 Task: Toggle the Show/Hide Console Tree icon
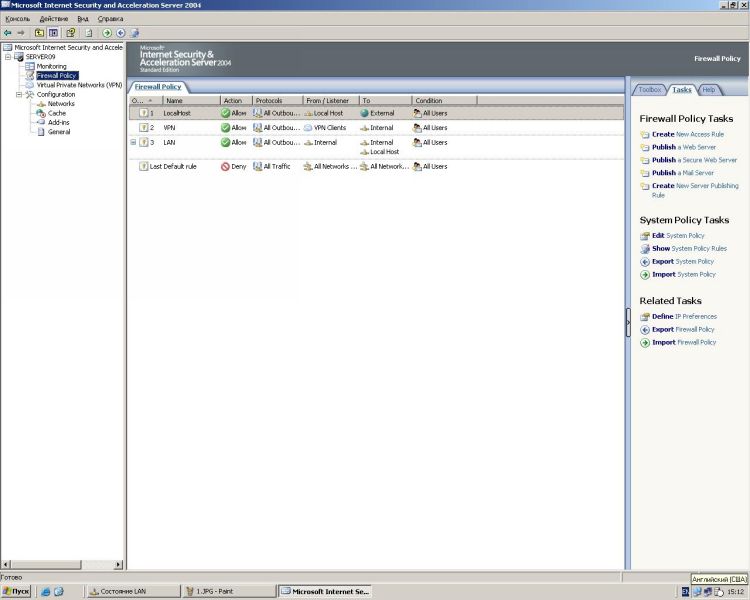53,33
